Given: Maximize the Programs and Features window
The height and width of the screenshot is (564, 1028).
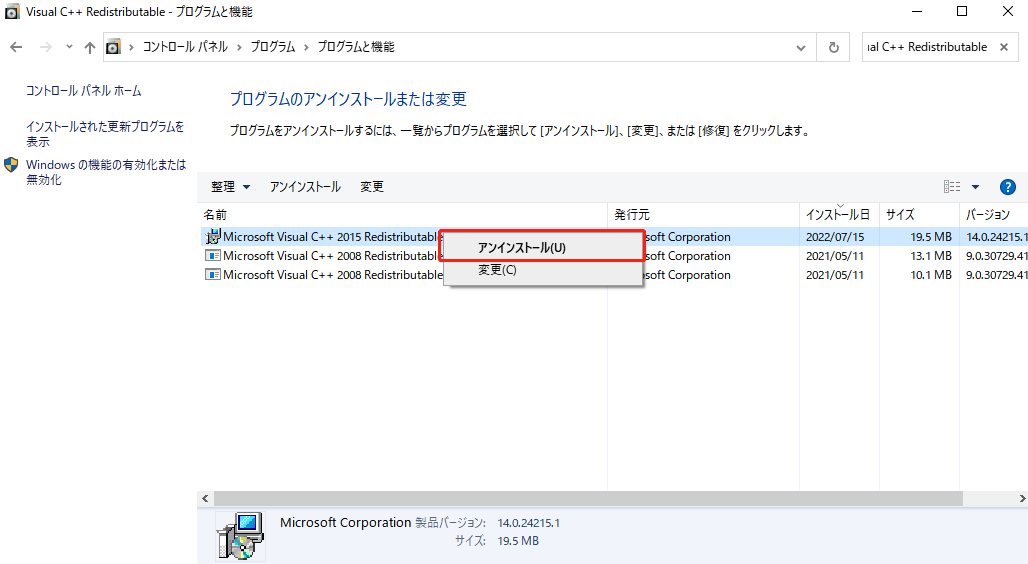Looking at the screenshot, I should 962,12.
